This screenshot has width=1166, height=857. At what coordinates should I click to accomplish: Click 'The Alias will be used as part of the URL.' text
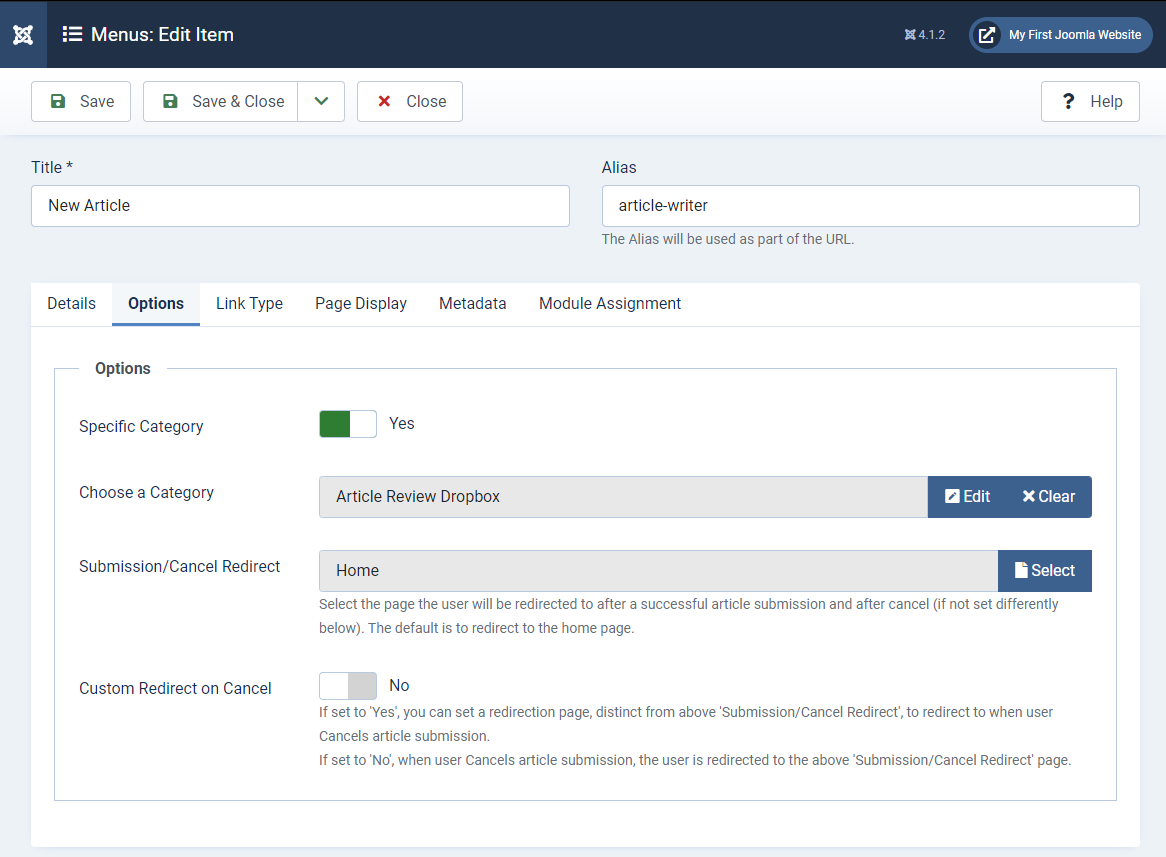[x=728, y=239]
